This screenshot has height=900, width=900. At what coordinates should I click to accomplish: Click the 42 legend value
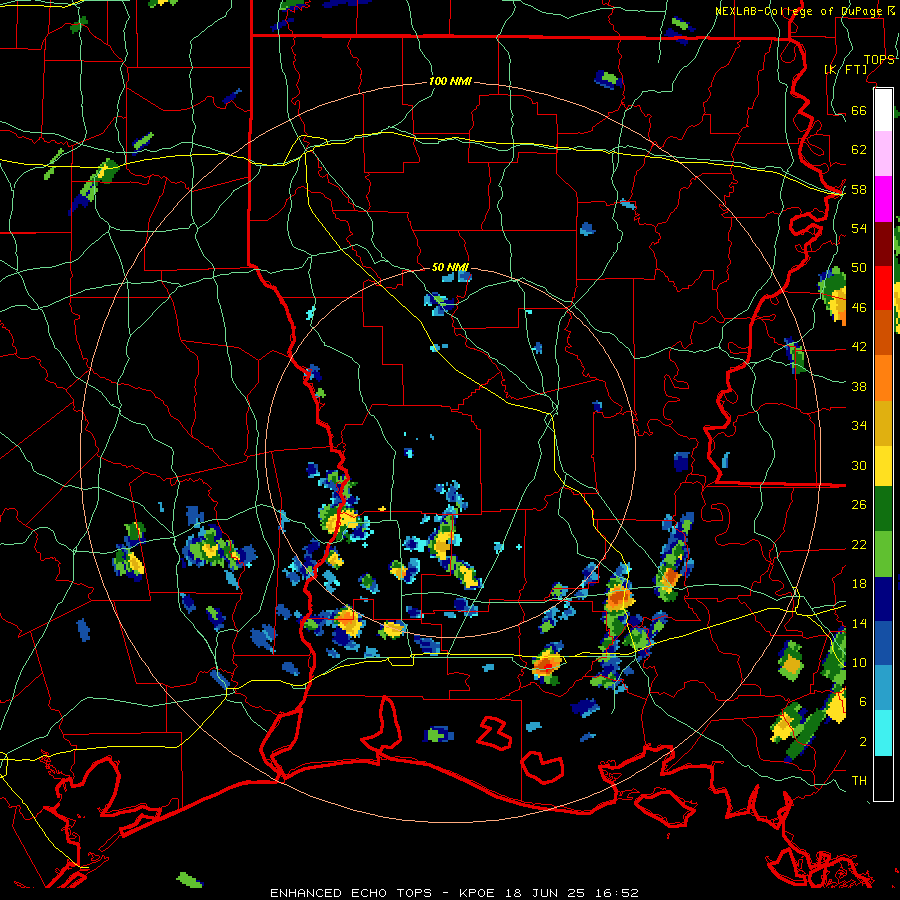point(859,347)
